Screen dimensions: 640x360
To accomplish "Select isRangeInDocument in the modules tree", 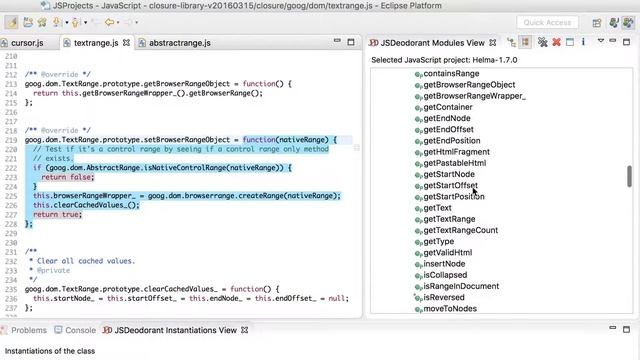I will click(x=461, y=286).
